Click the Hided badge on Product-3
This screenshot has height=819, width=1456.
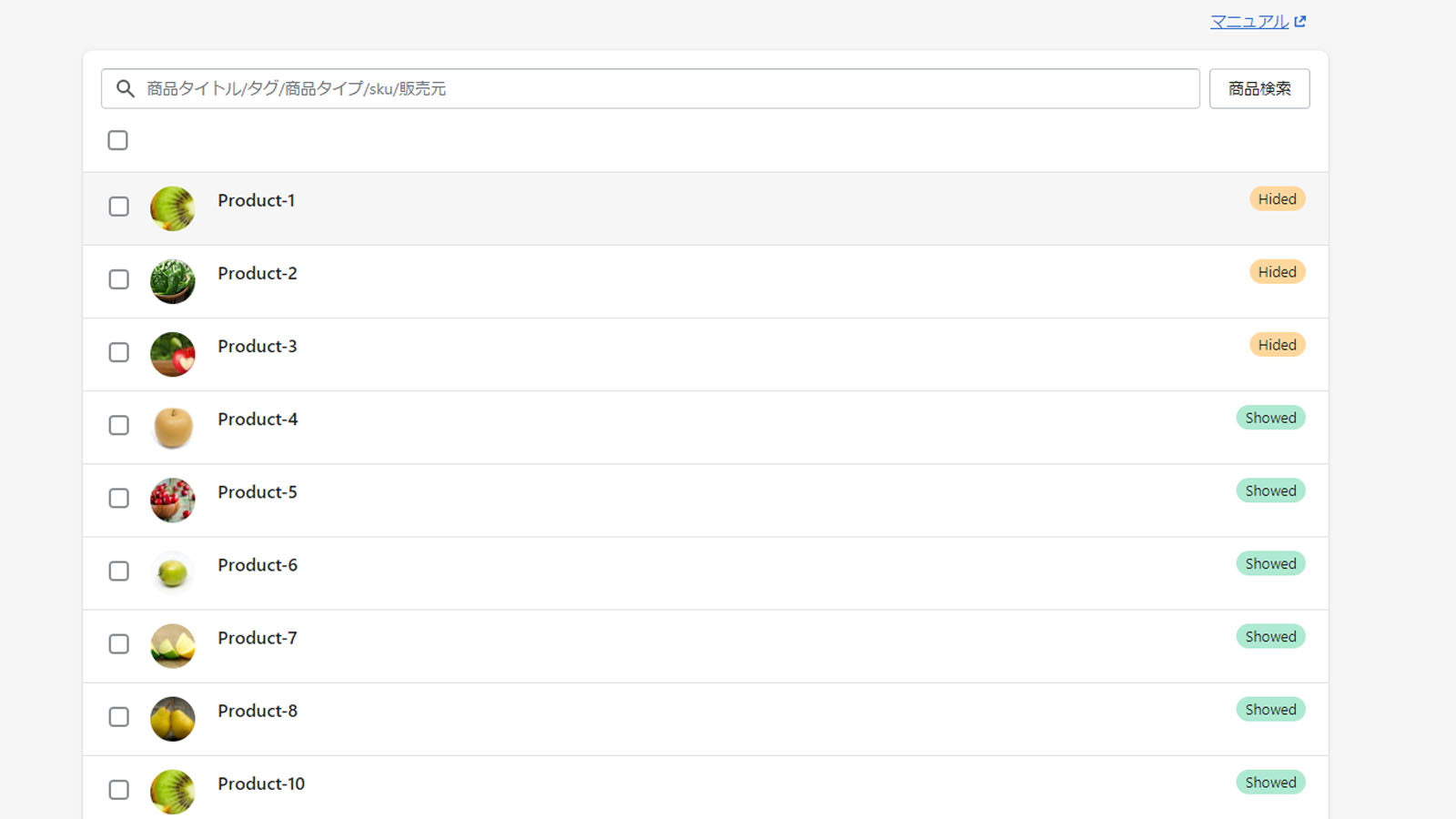1277,344
